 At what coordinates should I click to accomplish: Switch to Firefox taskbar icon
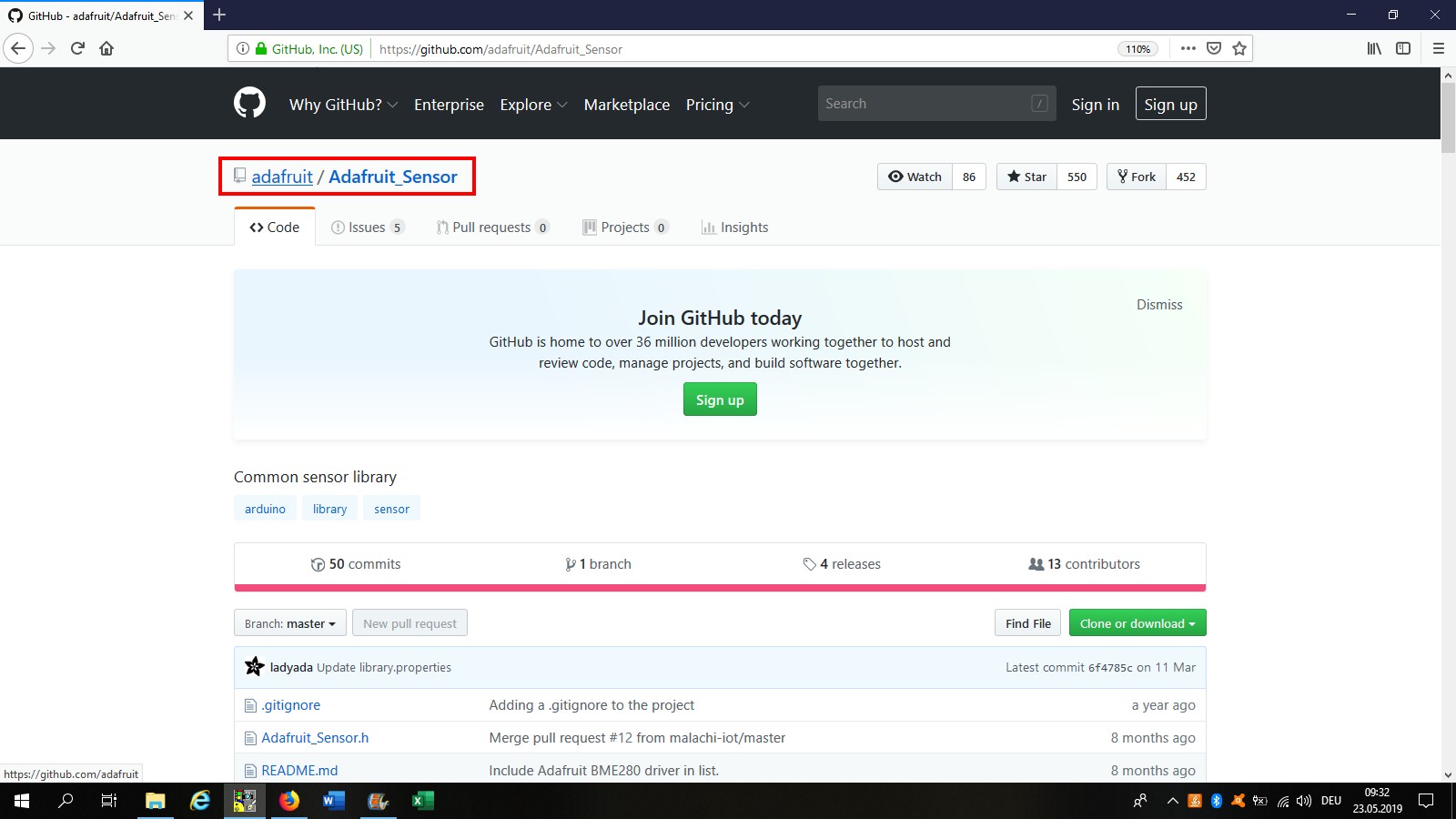(289, 801)
